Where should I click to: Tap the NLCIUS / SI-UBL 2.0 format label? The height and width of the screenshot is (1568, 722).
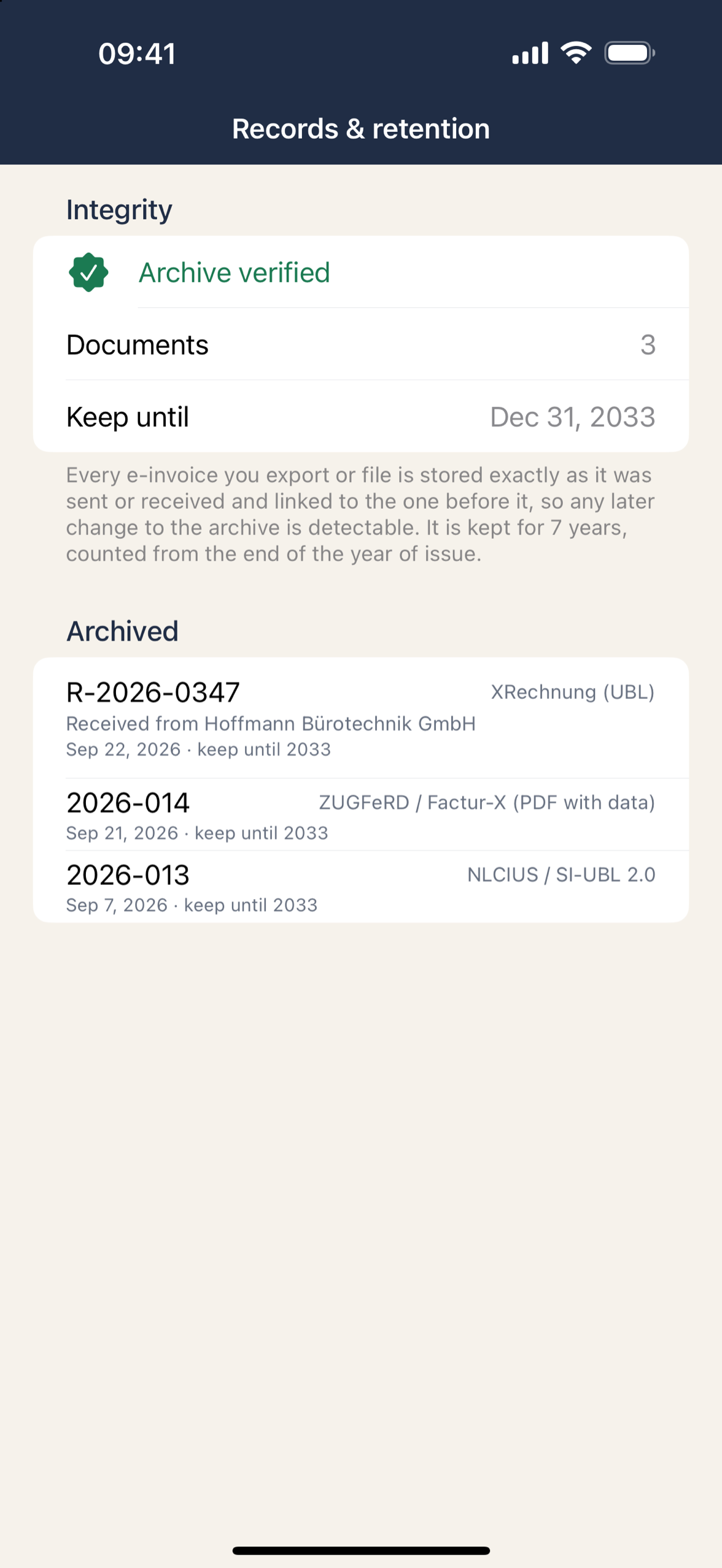(561, 875)
